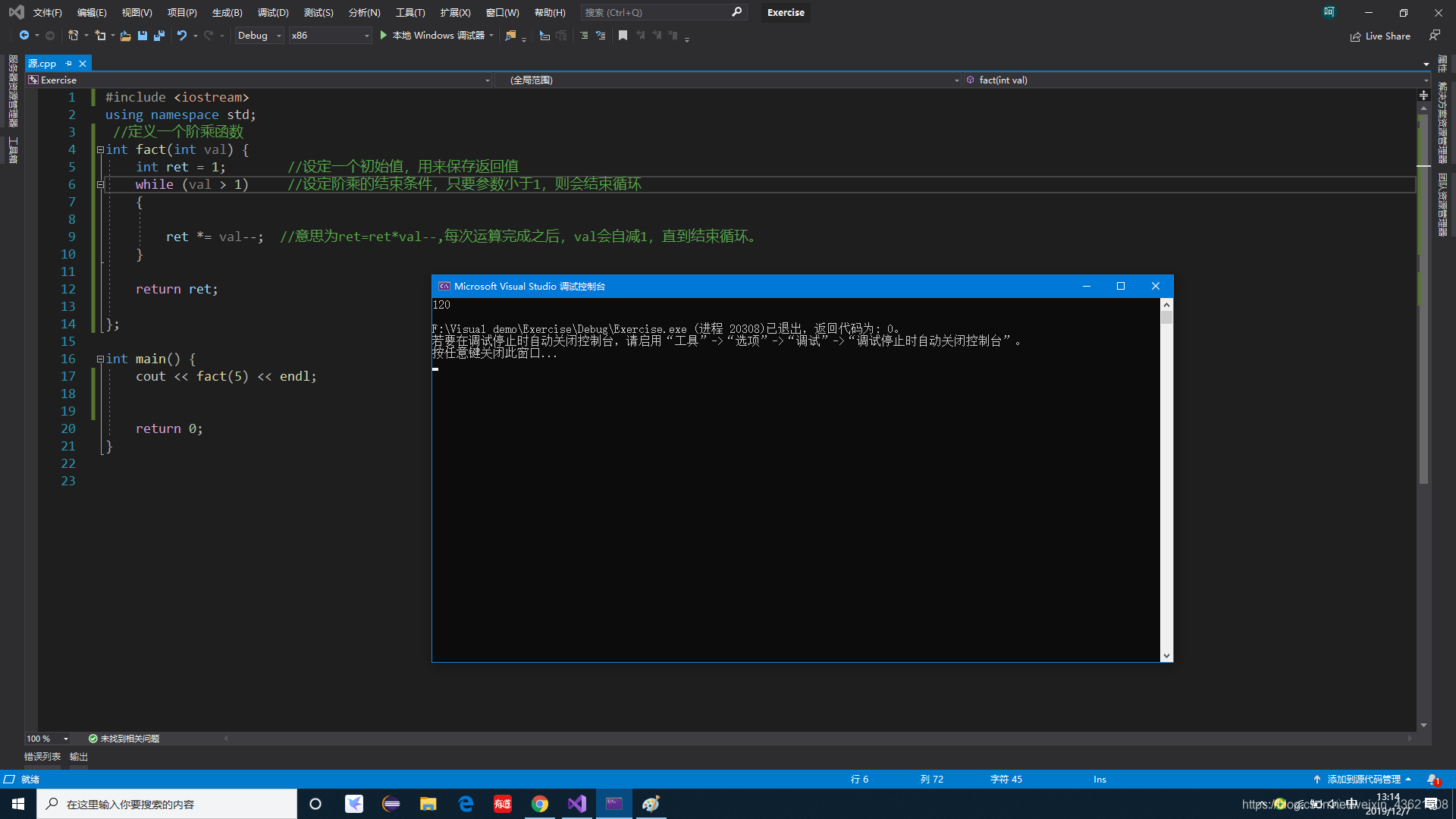Open Live Share
The image size is (1456, 819).
click(x=1380, y=36)
